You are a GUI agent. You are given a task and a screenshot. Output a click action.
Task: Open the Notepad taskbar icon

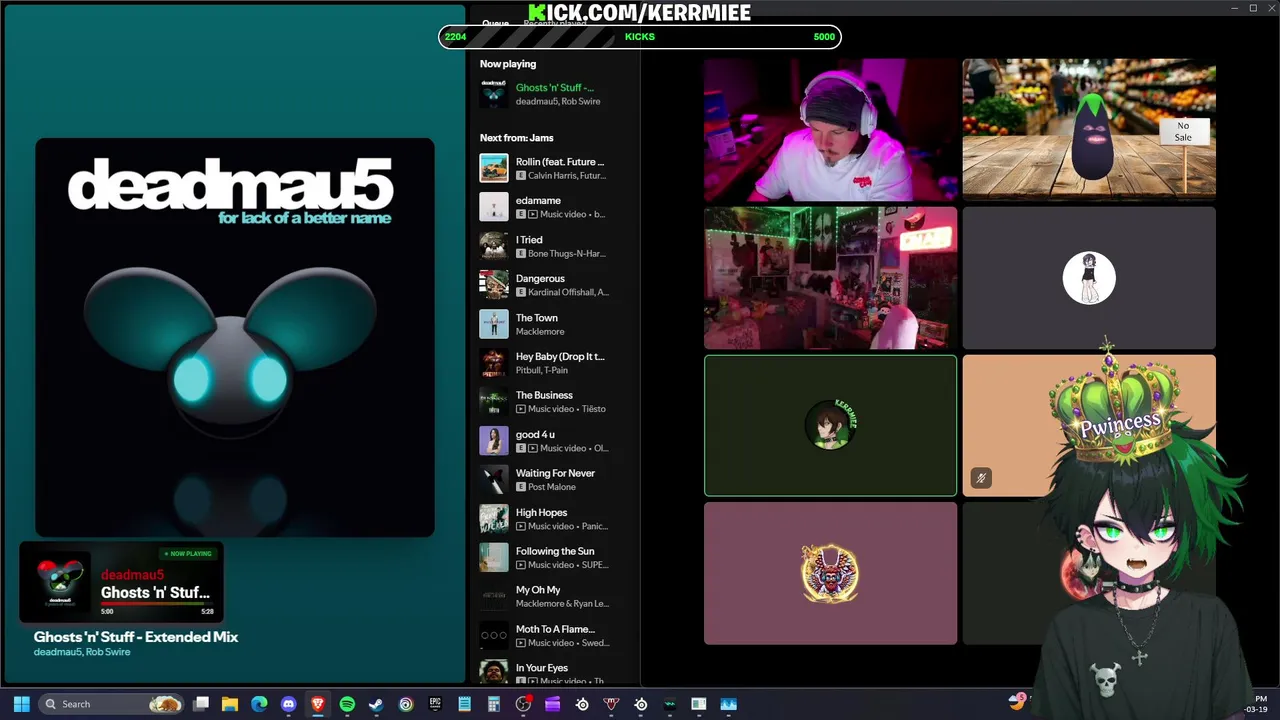[x=464, y=704]
